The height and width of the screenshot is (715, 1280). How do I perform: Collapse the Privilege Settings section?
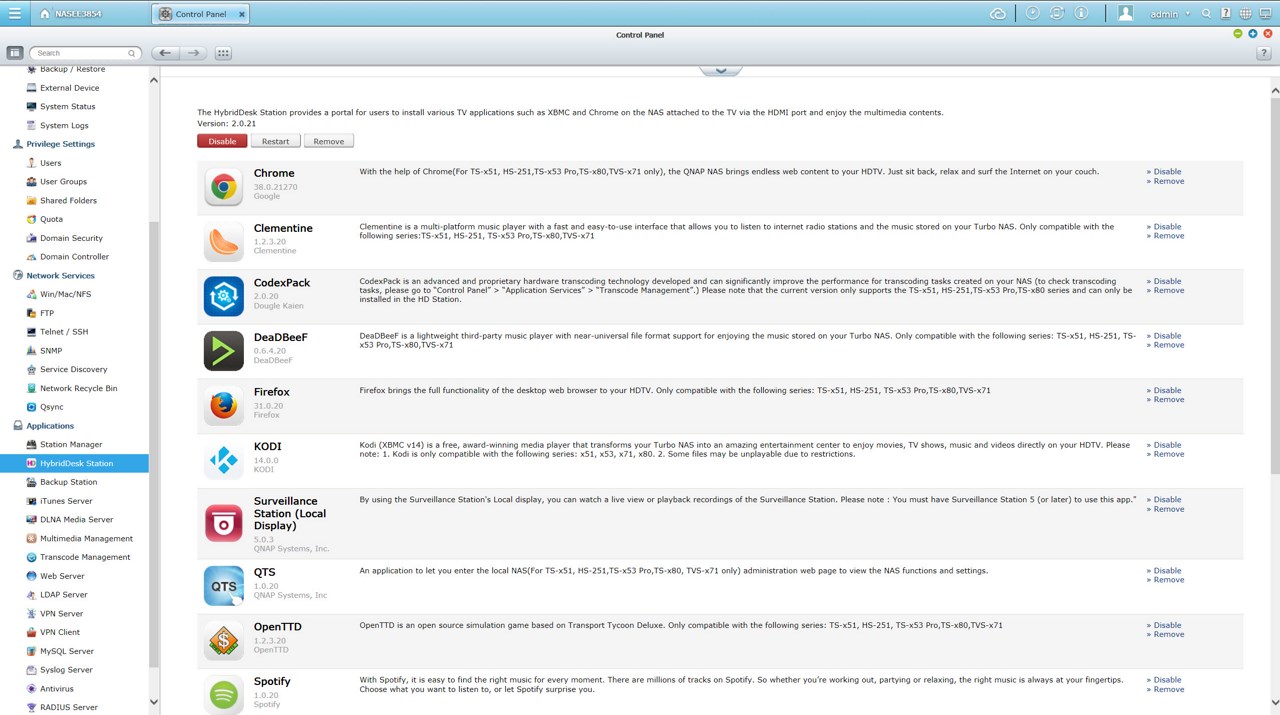pyautogui.click(x=60, y=144)
